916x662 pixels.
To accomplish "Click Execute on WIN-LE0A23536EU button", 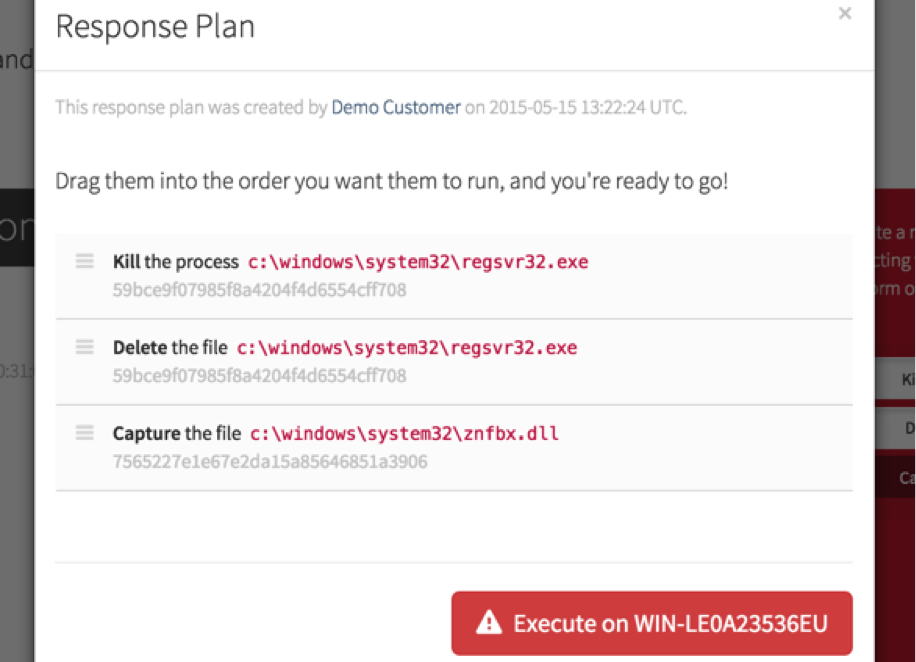I will click(x=652, y=623).
